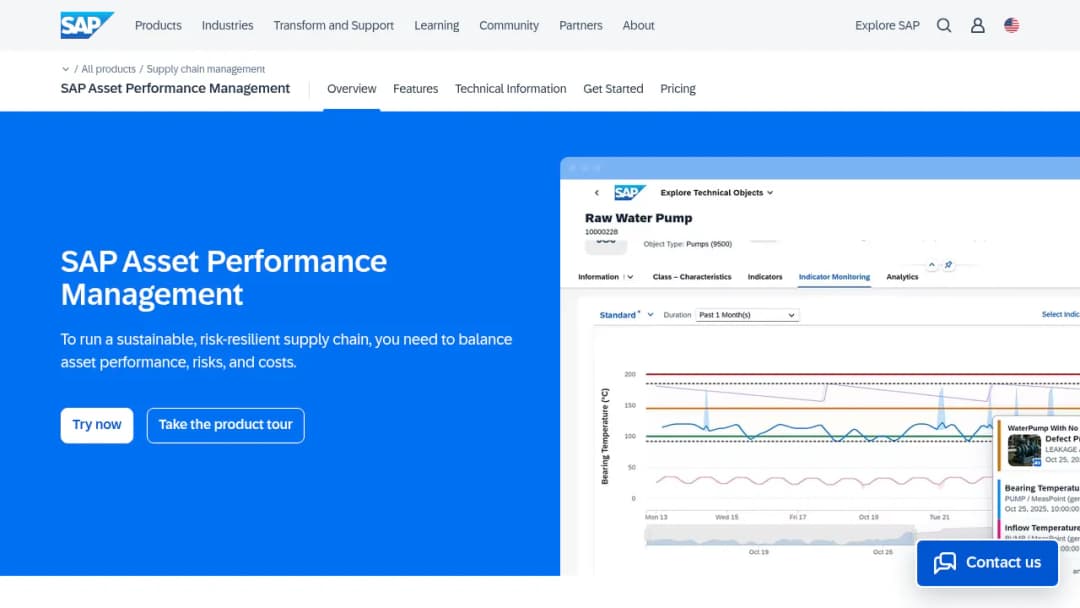Open the Partners menu

581,25
